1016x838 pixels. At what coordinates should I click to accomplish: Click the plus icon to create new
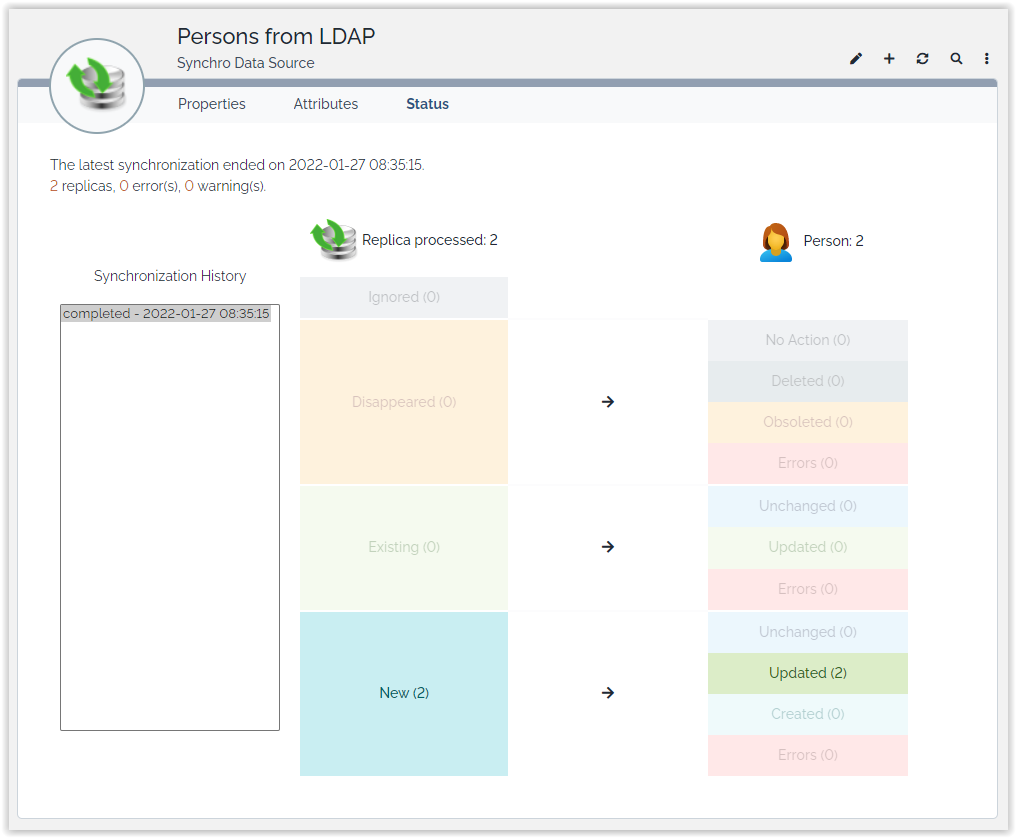tap(889, 59)
